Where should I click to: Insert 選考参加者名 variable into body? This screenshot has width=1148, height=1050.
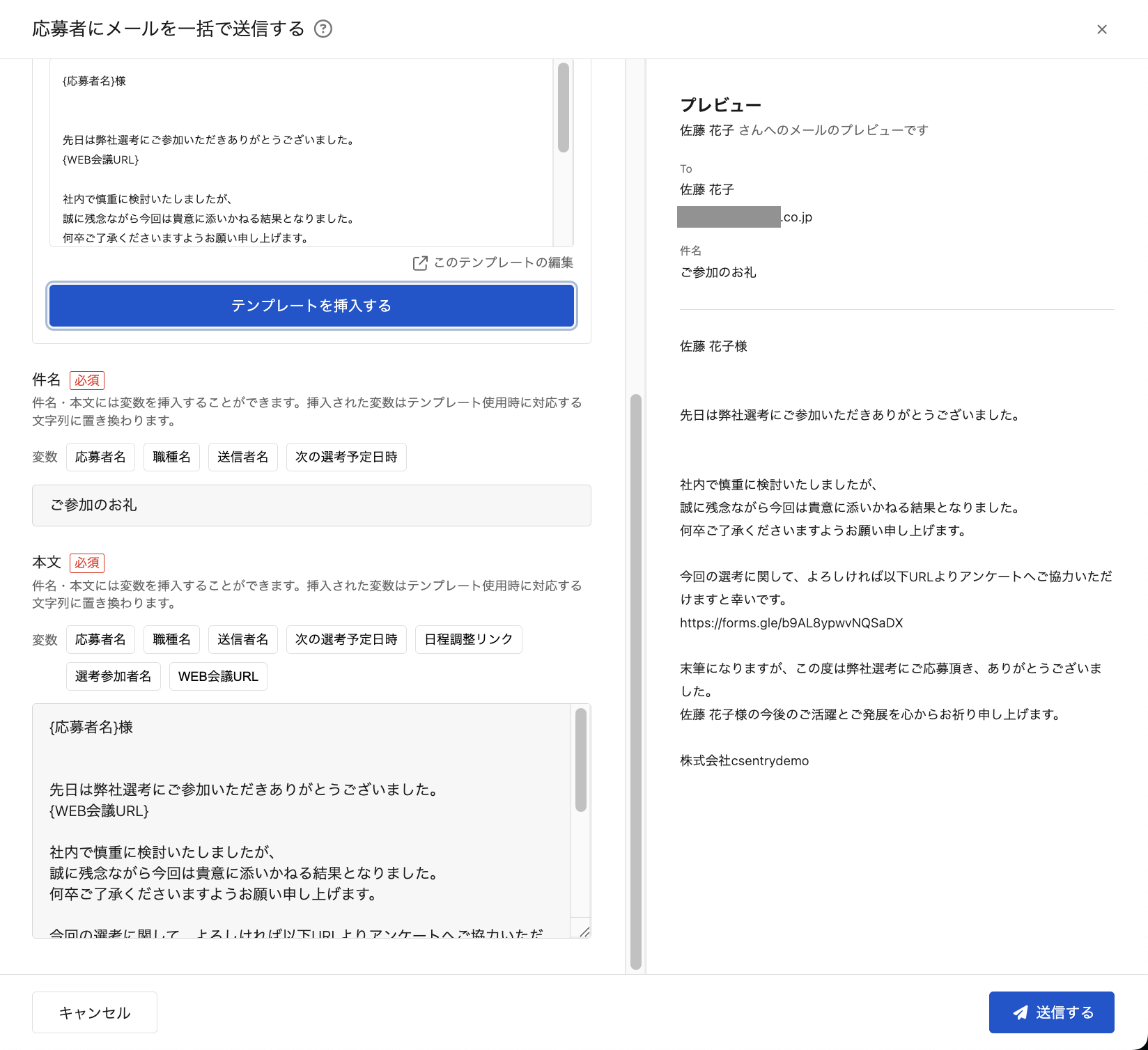tap(113, 676)
